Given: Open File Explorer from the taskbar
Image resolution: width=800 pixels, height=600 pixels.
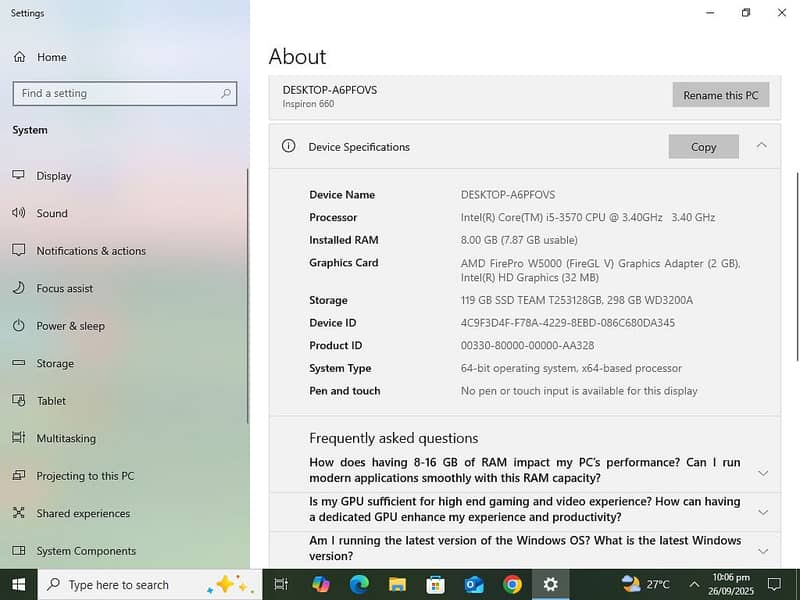Looking at the screenshot, I should click(397, 584).
